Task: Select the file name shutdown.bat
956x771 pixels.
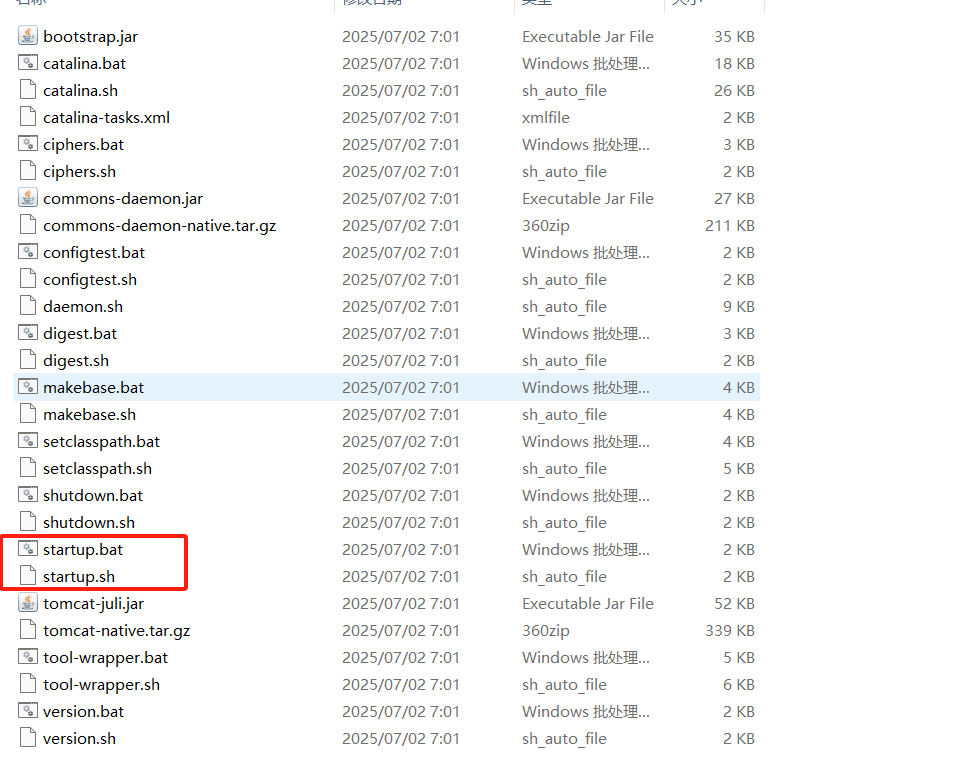Action: tap(93, 496)
